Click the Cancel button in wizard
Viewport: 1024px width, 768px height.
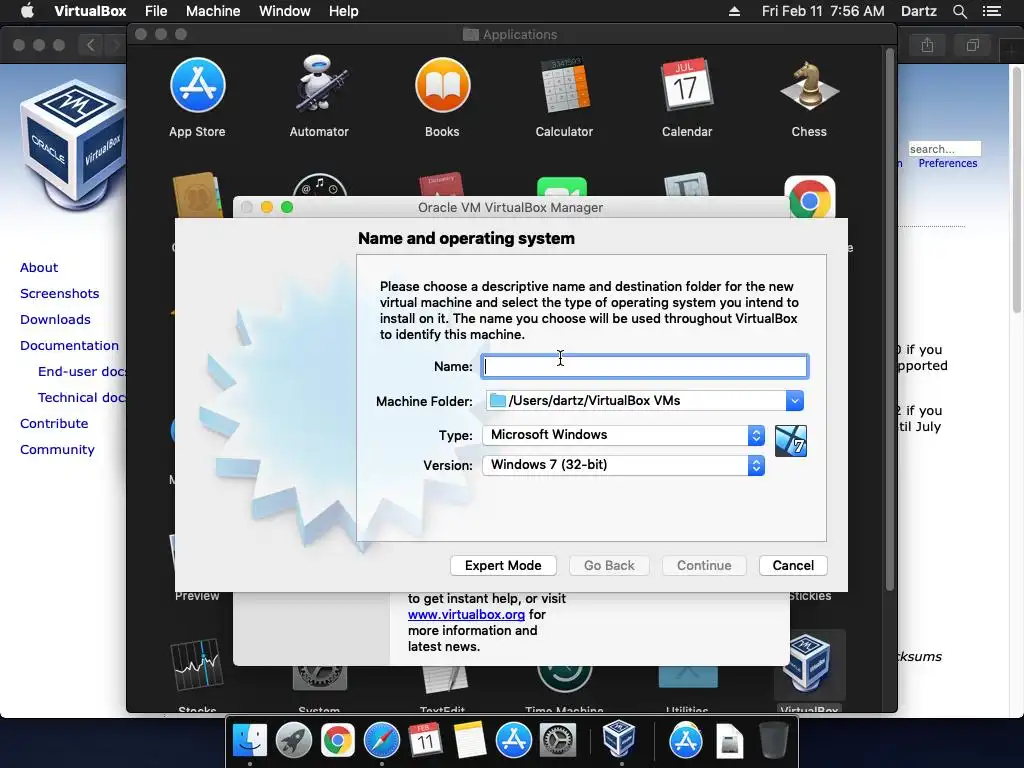point(793,566)
